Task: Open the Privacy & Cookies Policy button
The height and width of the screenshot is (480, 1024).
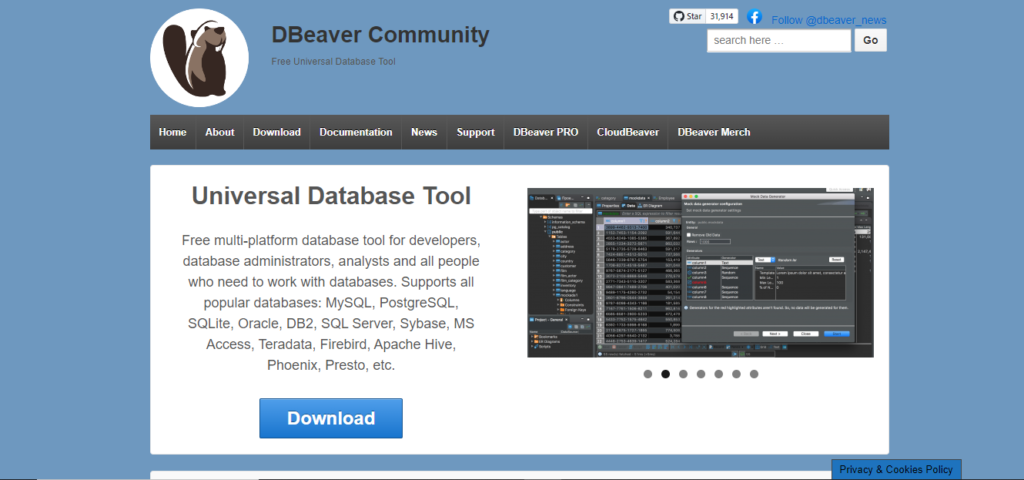Action: point(896,469)
